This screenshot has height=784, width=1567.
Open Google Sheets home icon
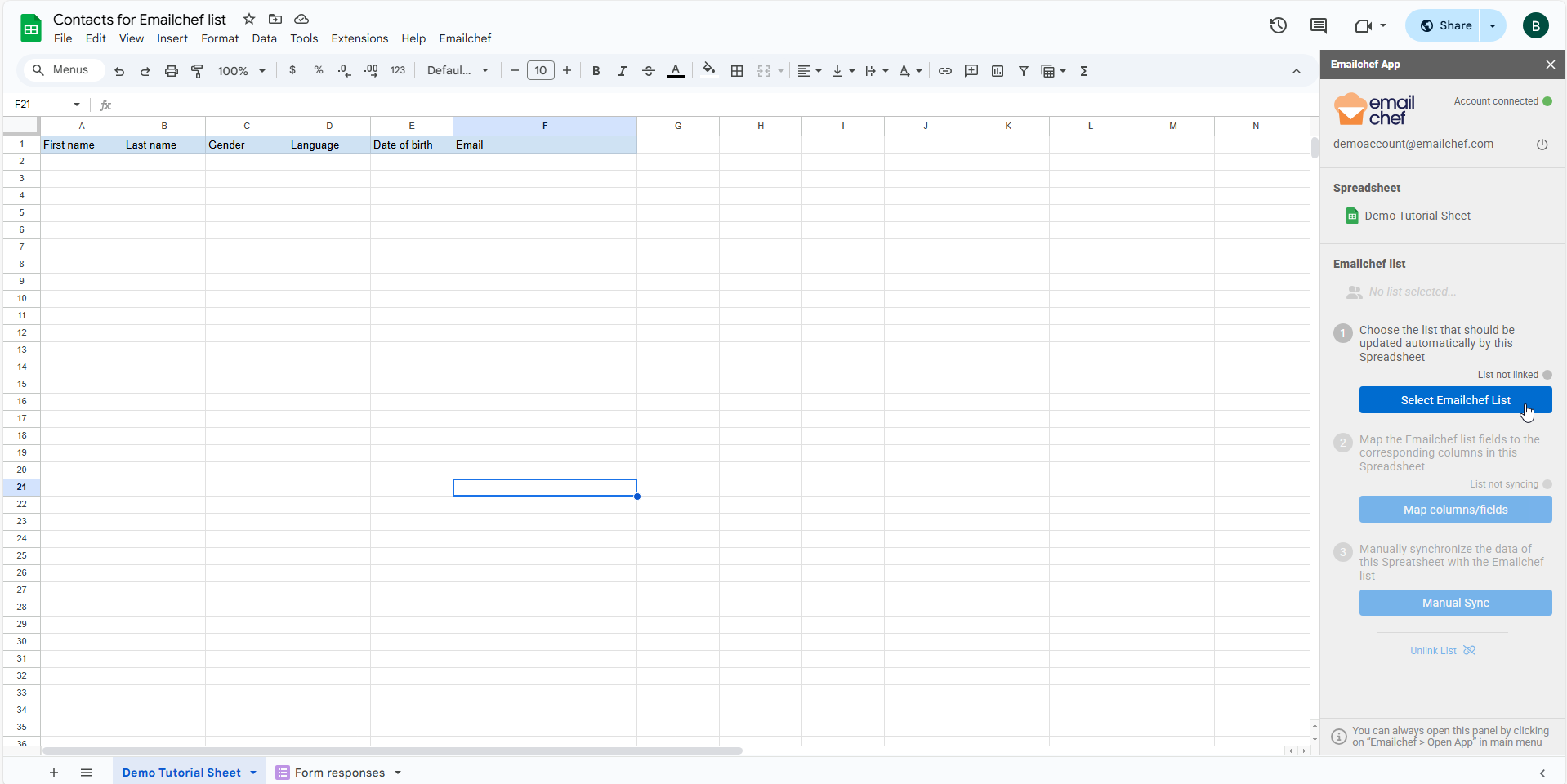(31, 29)
